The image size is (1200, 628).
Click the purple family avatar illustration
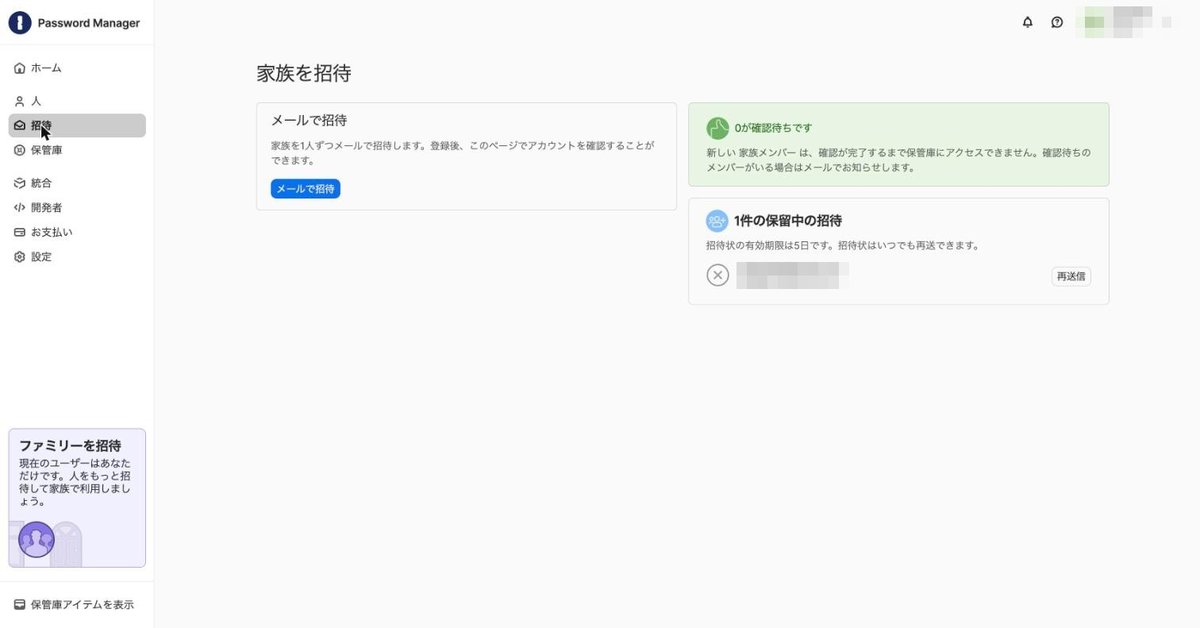pyautogui.click(x=37, y=540)
